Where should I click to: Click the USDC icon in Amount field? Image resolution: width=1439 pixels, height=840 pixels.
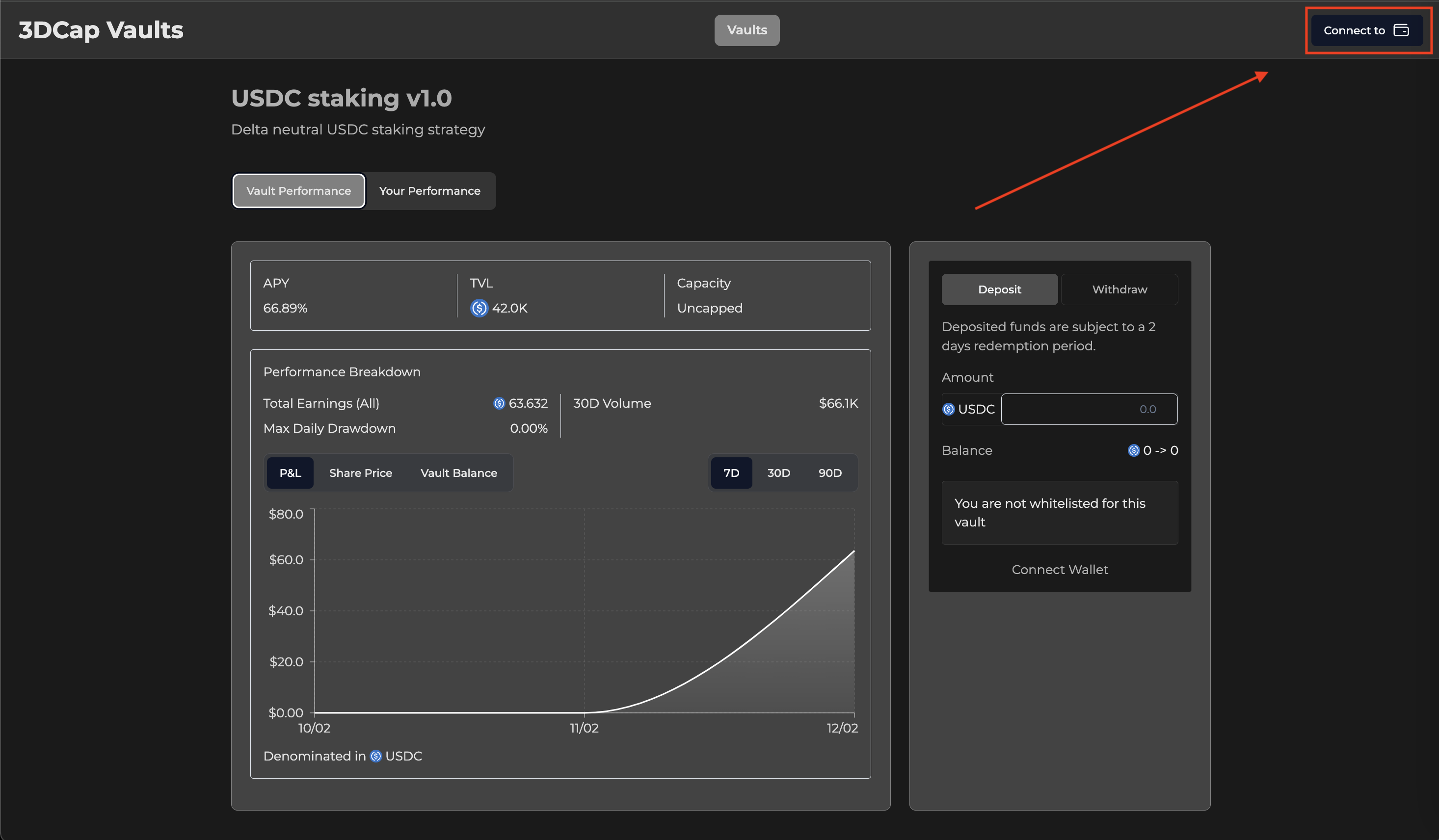pos(949,409)
